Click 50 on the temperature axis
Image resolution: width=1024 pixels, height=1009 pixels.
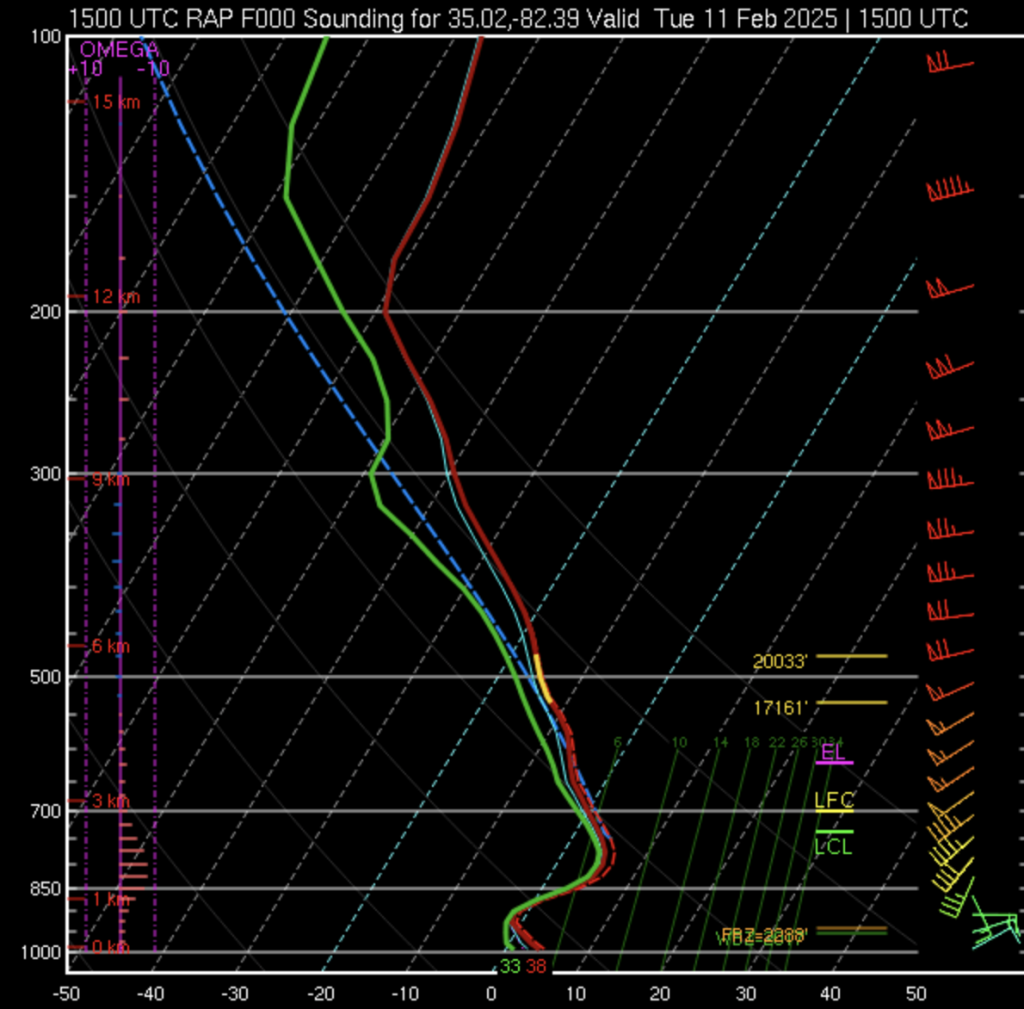916,994
